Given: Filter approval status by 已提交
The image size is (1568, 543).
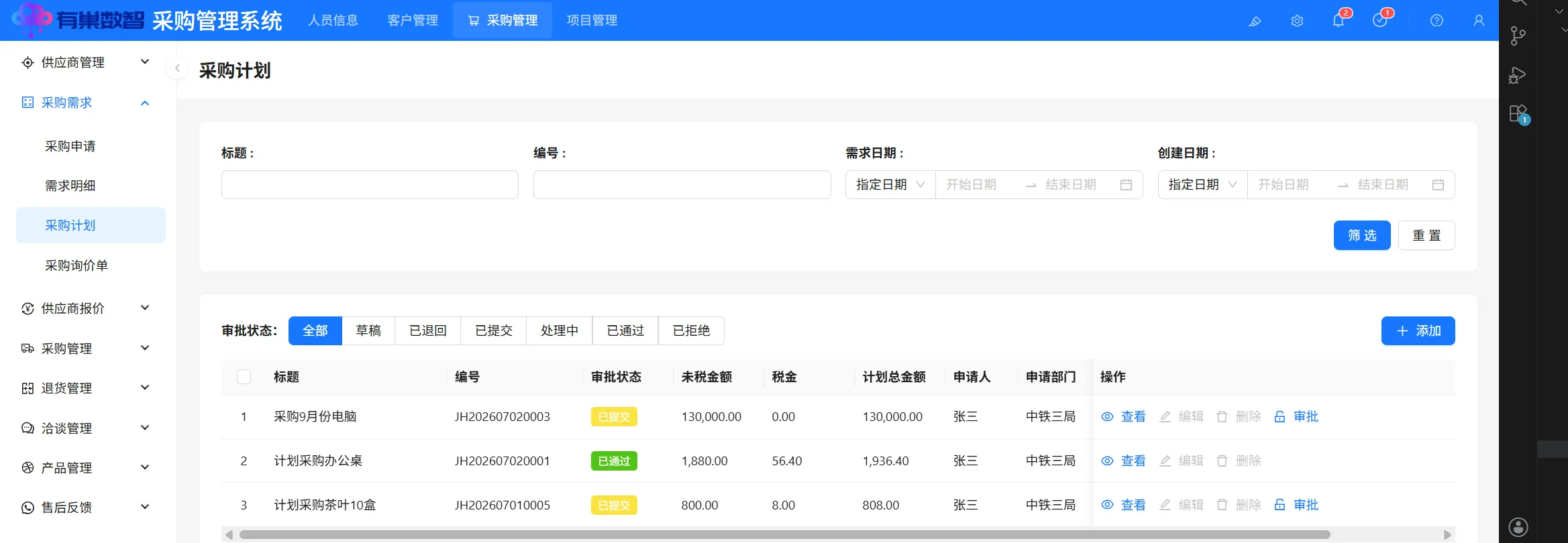Looking at the screenshot, I should point(494,331).
